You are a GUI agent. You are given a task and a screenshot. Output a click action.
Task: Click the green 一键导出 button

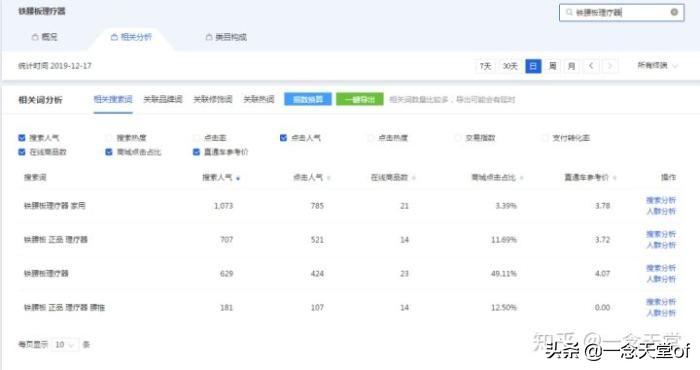(x=360, y=99)
